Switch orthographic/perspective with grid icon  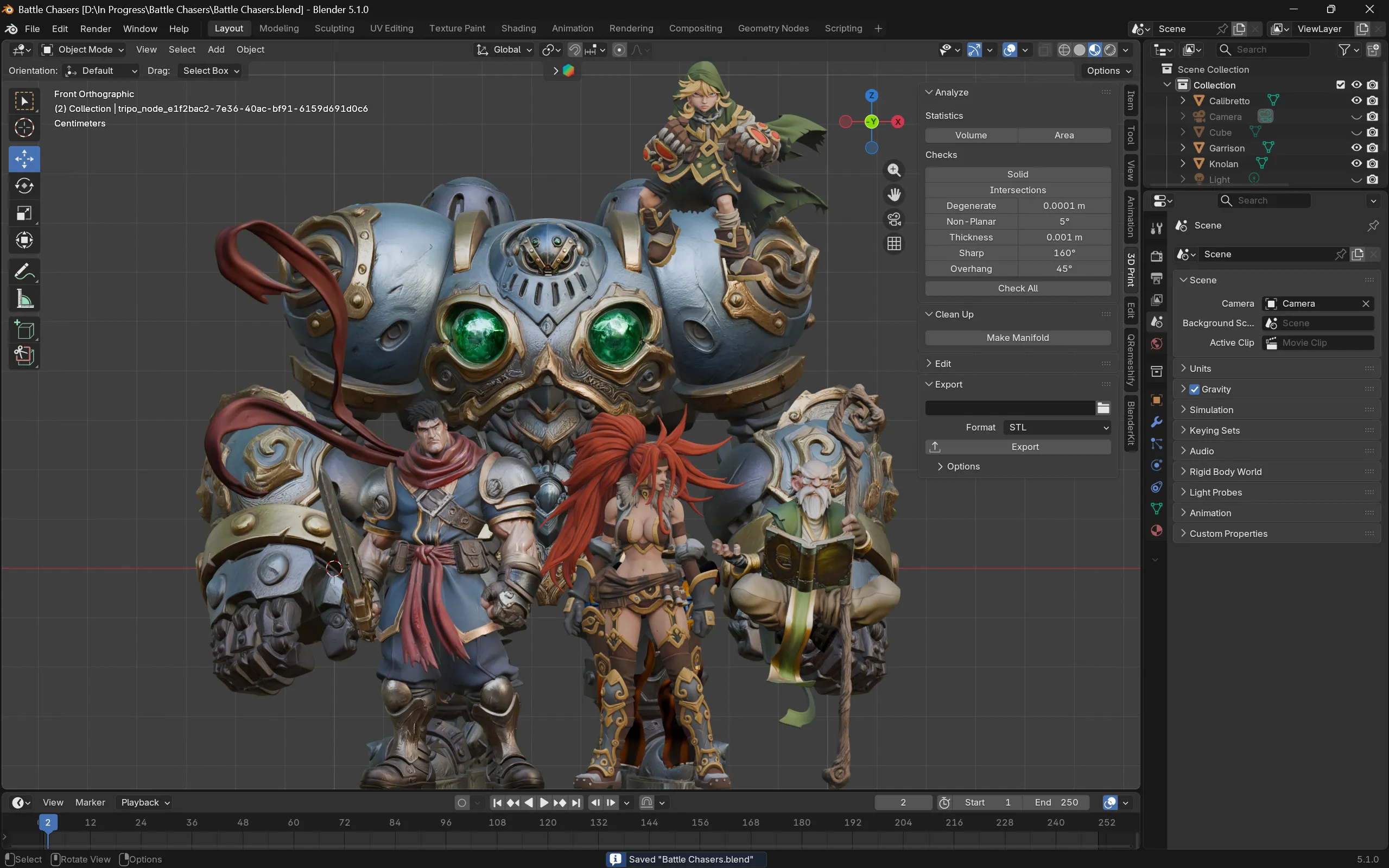(893, 244)
